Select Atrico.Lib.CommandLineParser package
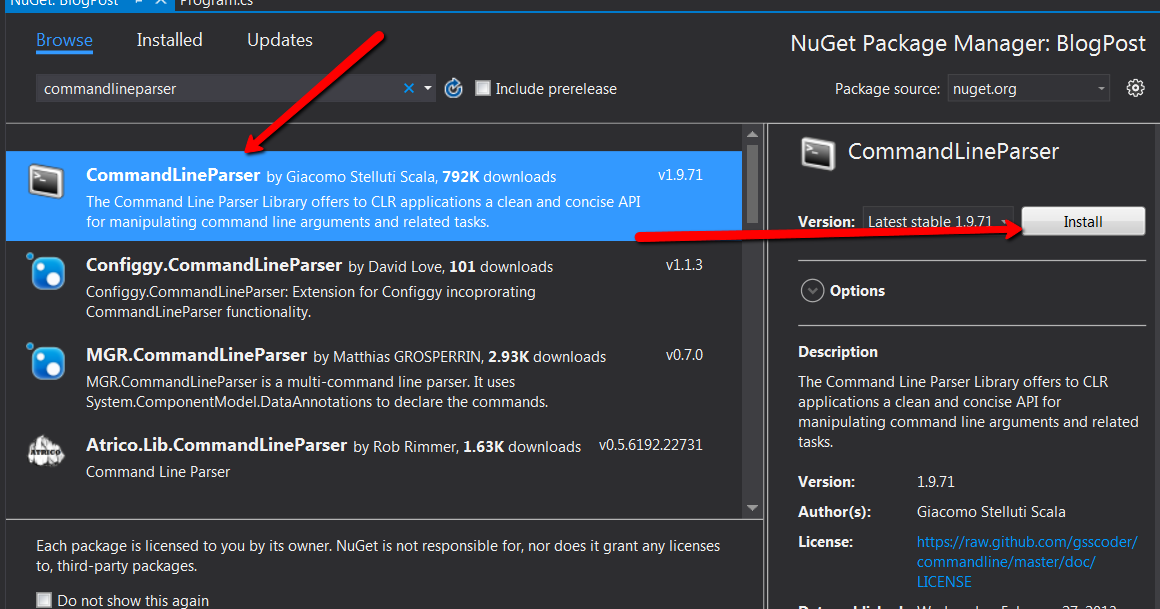Viewport: 1160px width, 609px height. point(374,460)
